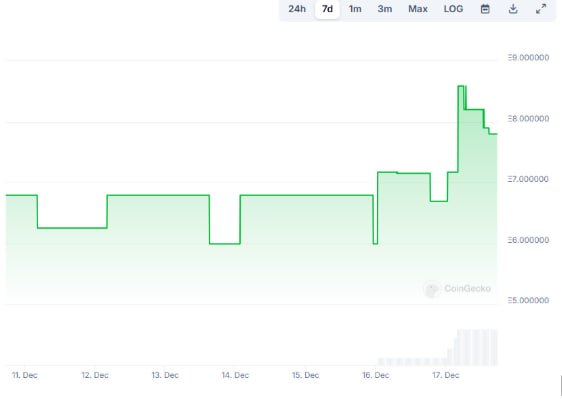
Task: Switch to the 24h time range
Action: [x=297, y=9]
